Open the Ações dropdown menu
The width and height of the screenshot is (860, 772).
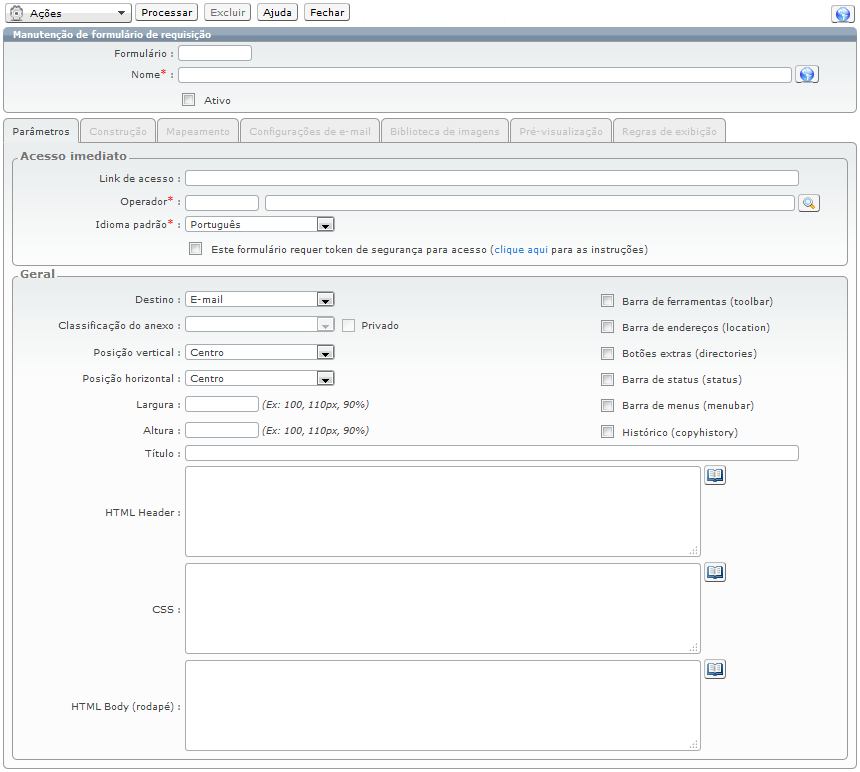pos(69,13)
